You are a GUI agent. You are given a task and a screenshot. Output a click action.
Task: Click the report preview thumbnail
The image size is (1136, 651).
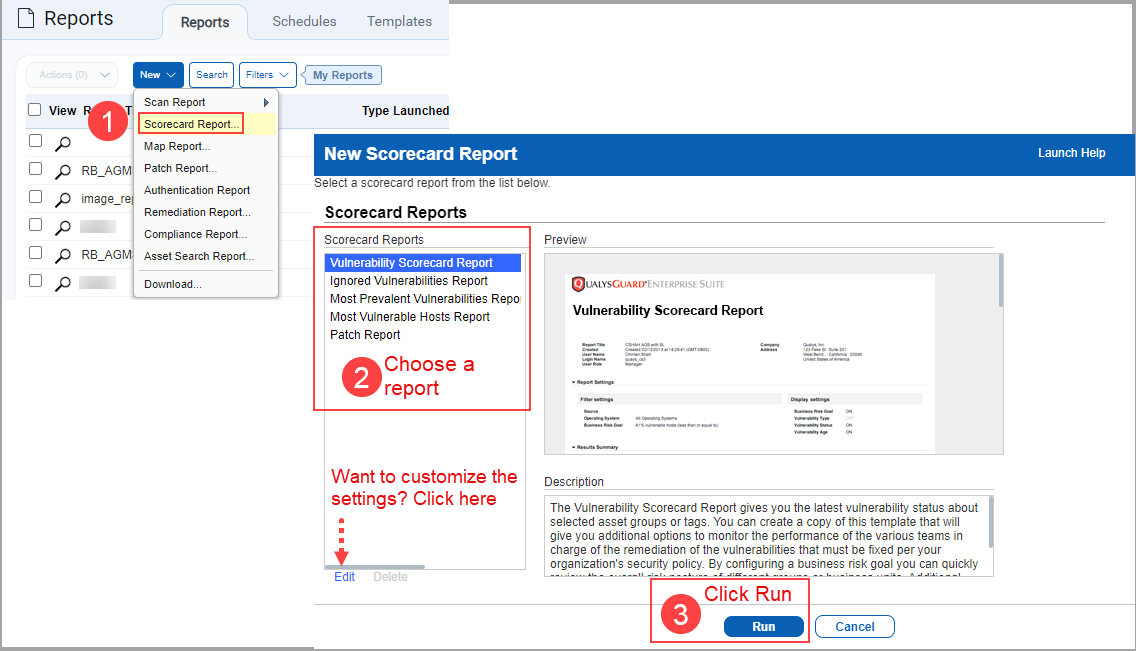tap(750, 364)
